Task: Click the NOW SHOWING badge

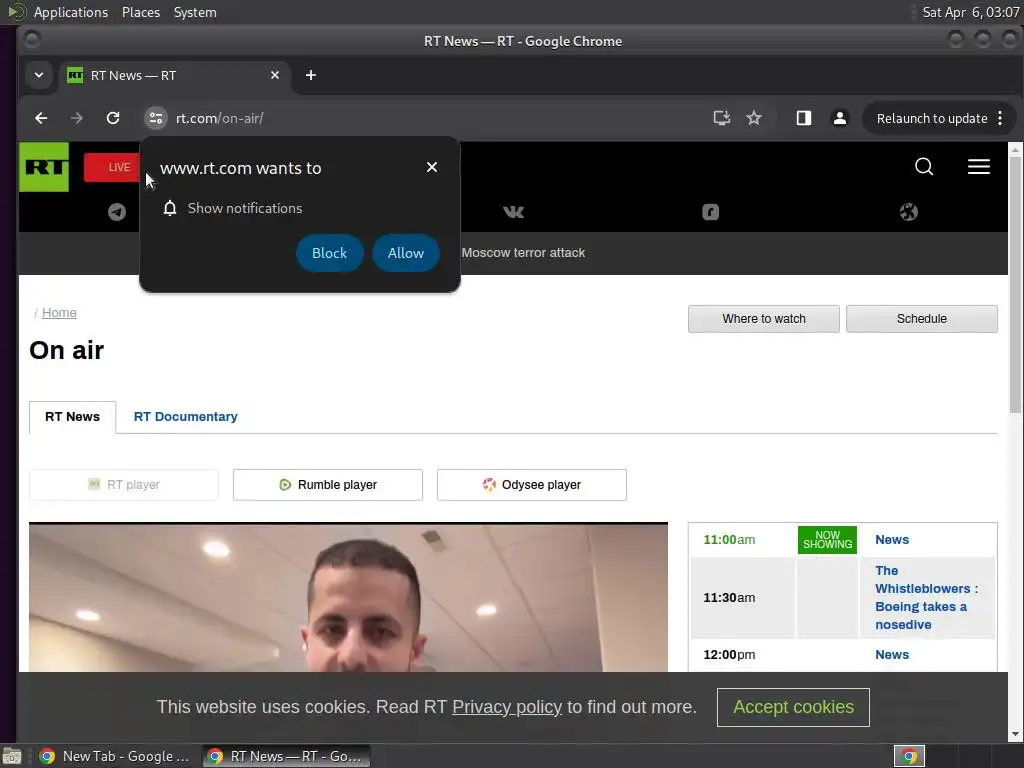Action: (827, 539)
